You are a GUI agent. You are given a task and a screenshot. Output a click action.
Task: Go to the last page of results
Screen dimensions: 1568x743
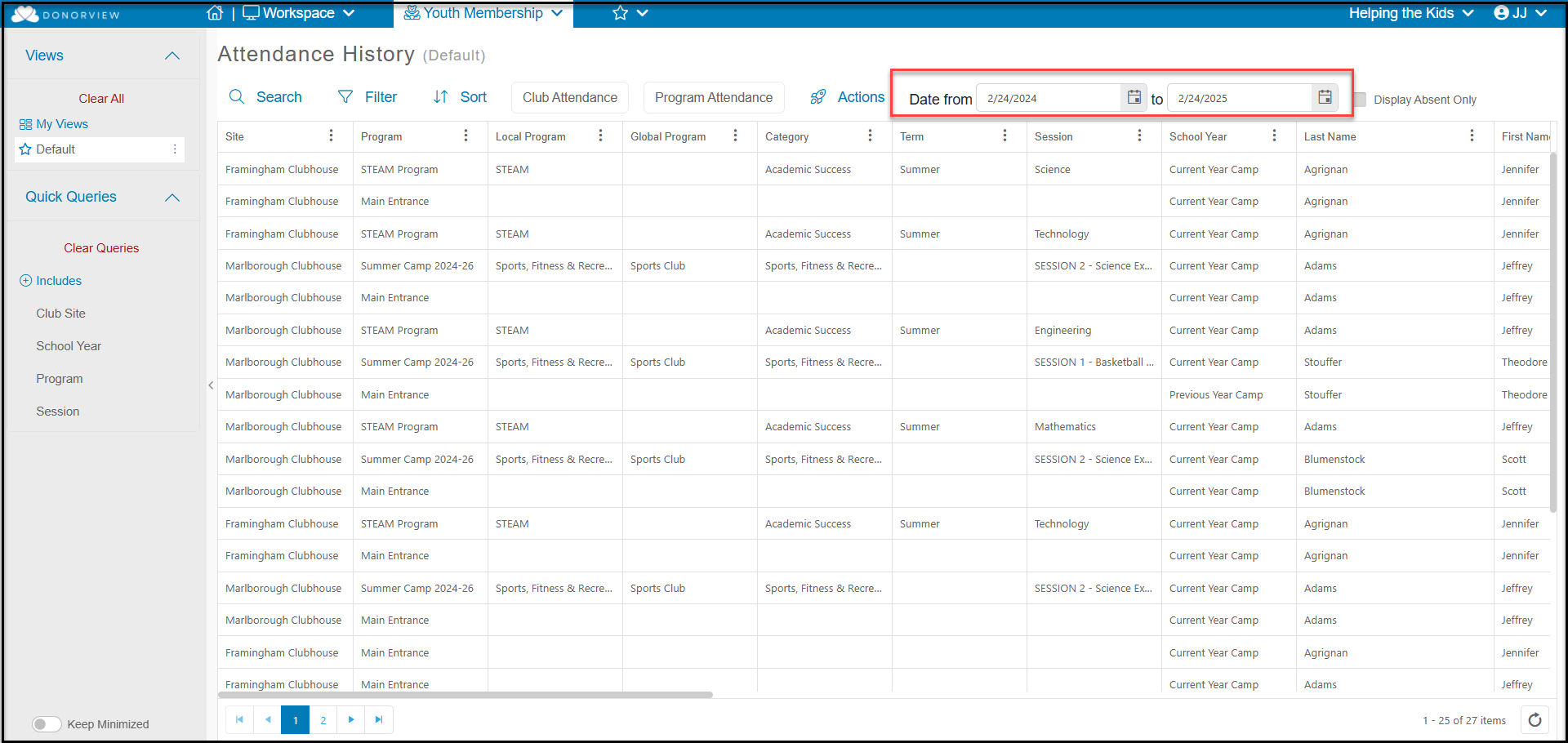tap(379, 719)
